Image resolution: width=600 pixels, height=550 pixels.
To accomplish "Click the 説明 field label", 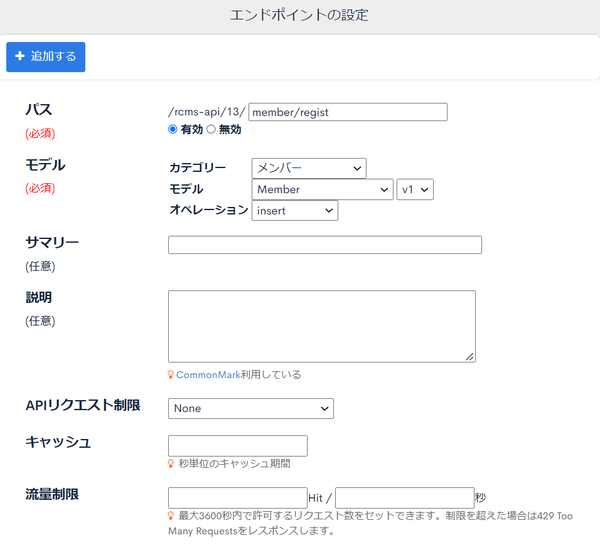I will (39, 297).
